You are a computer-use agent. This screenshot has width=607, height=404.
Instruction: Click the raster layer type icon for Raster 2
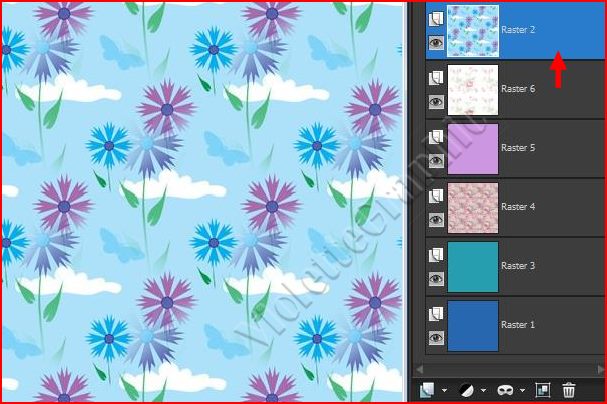click(x=435, y=19)
